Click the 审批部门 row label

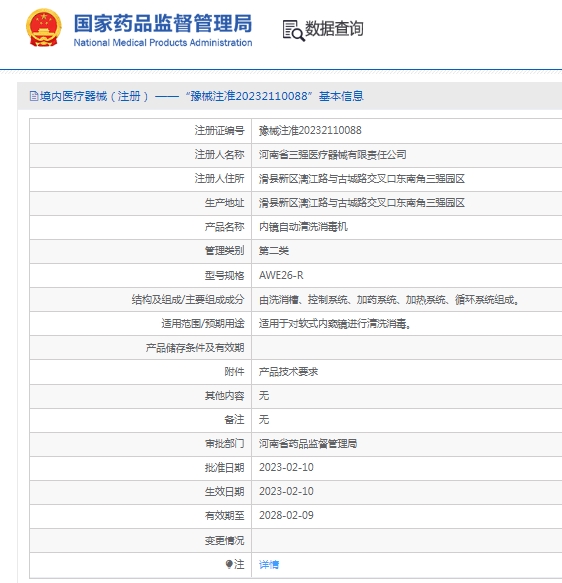224,443
